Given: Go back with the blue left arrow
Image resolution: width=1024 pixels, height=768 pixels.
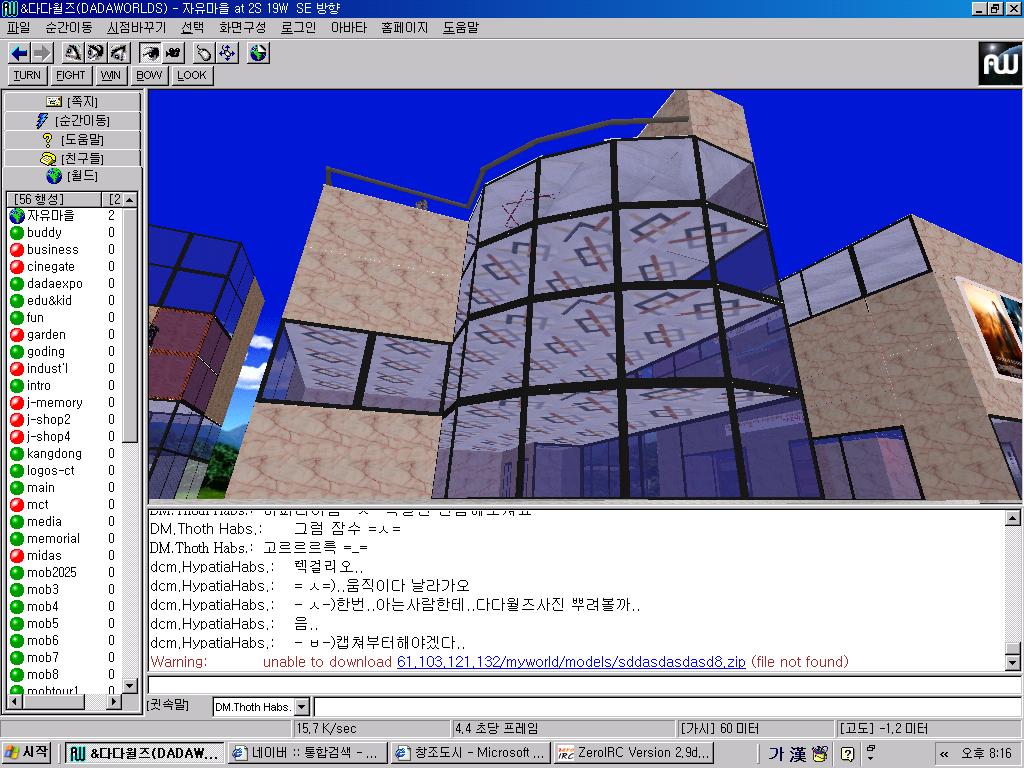Looking at the screenshot, I should click(20, 53).
